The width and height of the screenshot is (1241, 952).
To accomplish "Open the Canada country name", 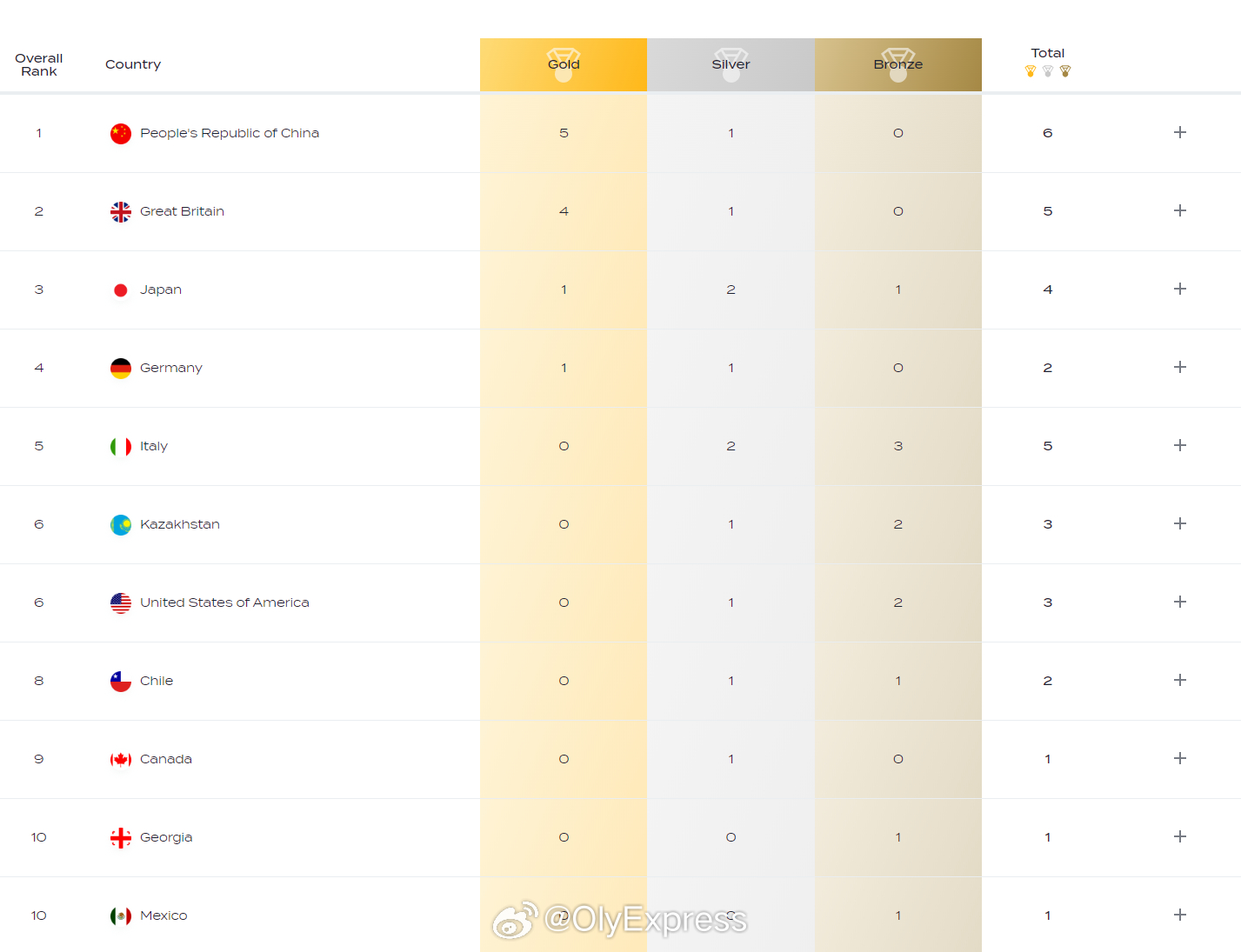I will tap(166, 759).
